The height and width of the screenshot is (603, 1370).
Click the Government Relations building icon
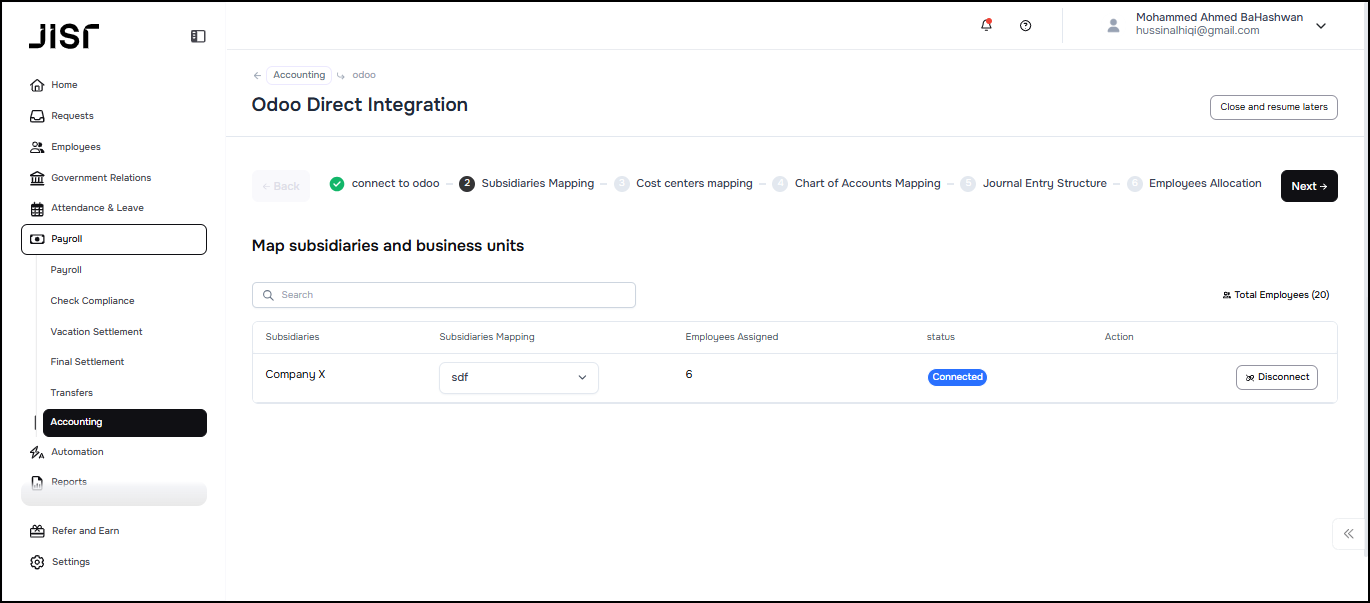pos(37,178)
